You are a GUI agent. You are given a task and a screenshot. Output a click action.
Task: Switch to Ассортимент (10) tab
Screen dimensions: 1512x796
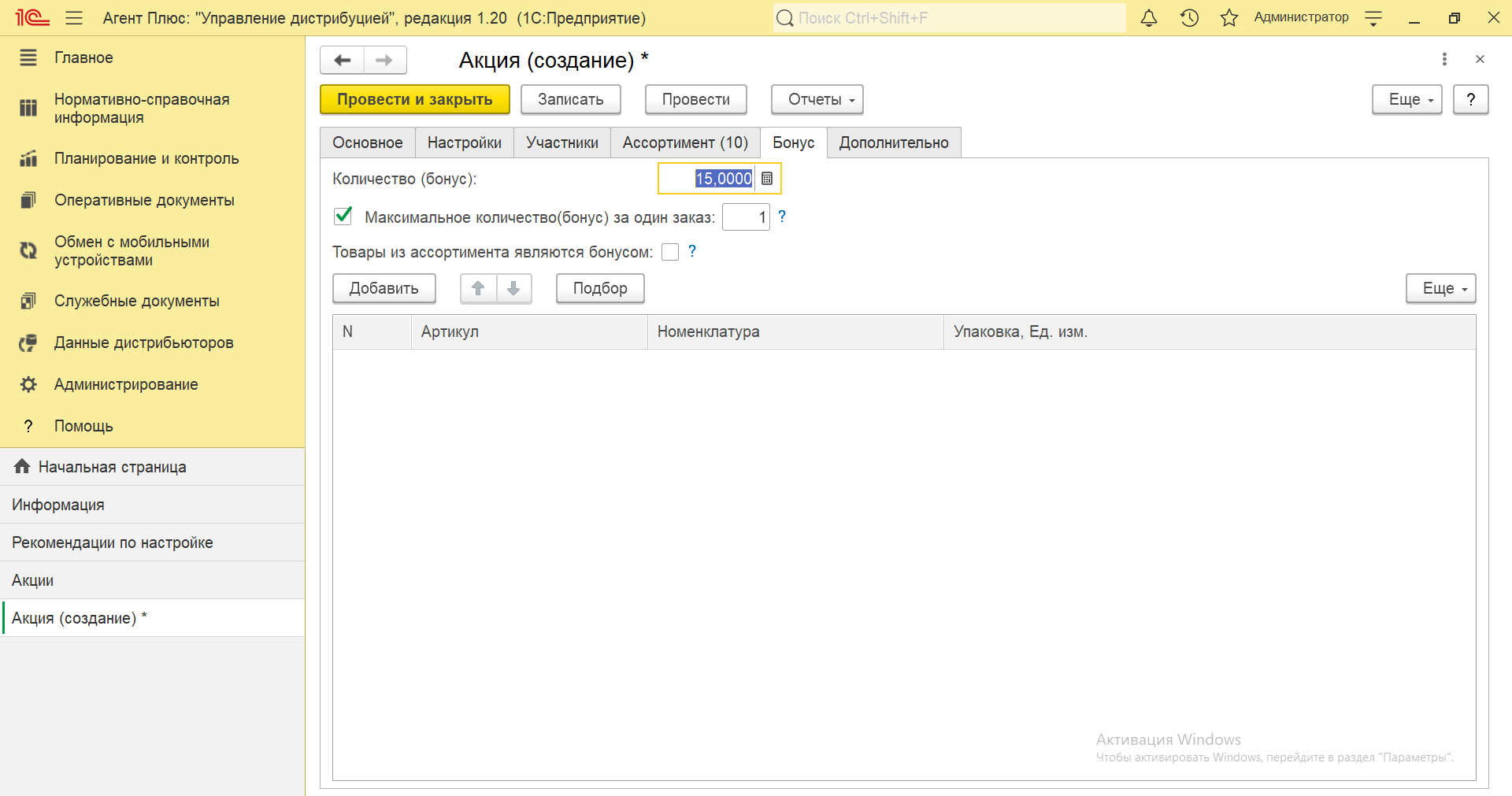[x=685, y=143]
